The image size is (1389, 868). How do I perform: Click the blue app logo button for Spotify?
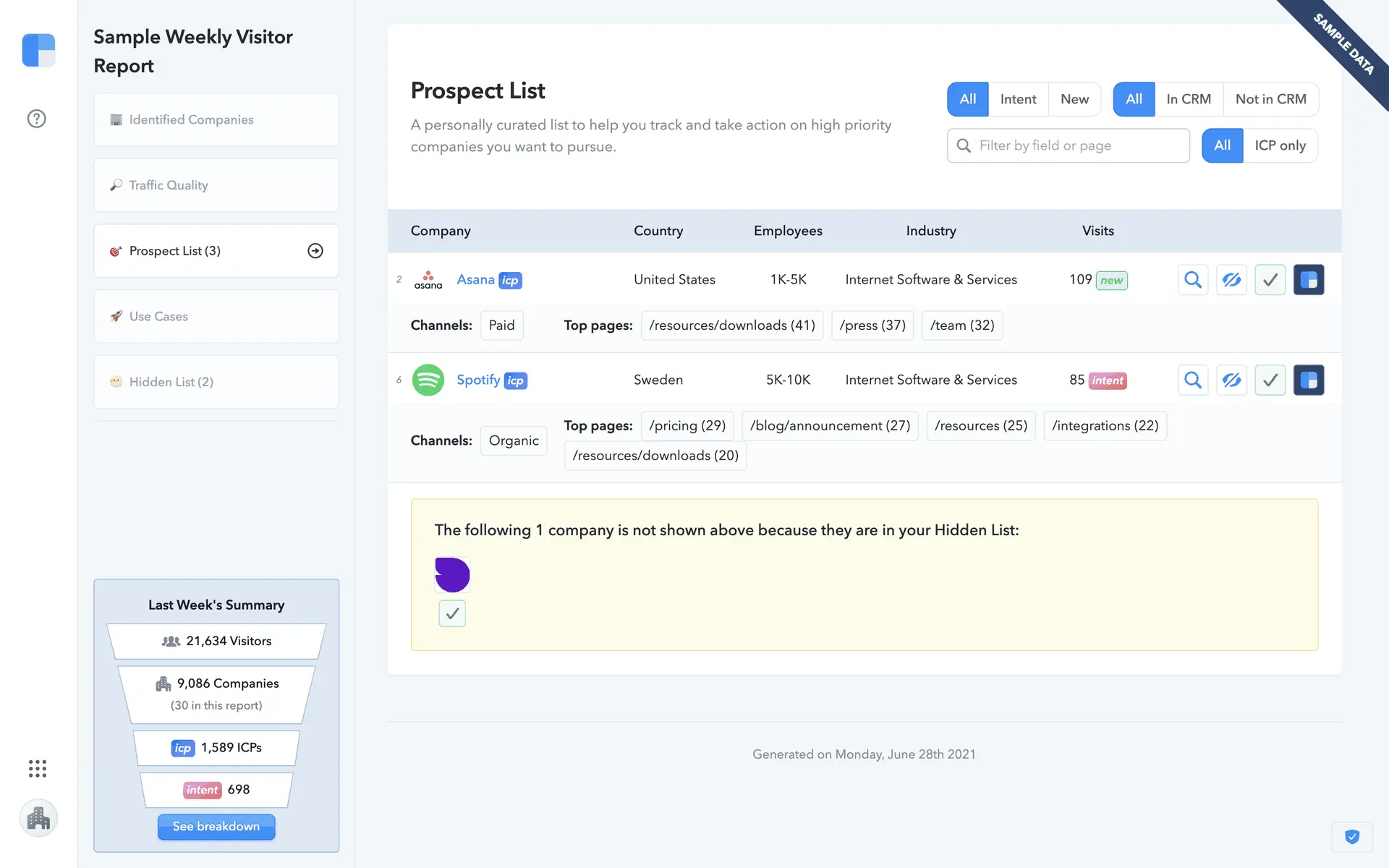pyautogui.click(x=1308, y=380)
